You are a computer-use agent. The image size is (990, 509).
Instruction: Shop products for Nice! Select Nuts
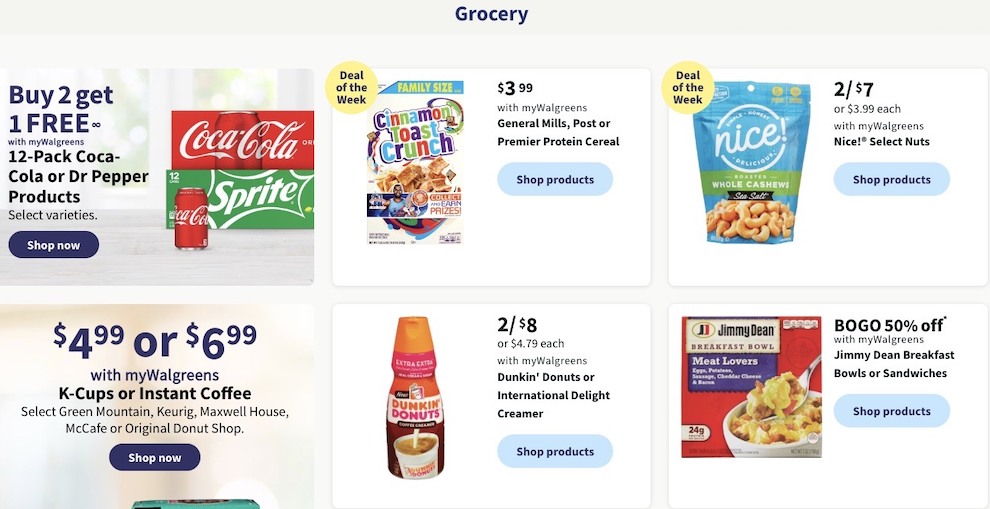[x=892, y=179]
